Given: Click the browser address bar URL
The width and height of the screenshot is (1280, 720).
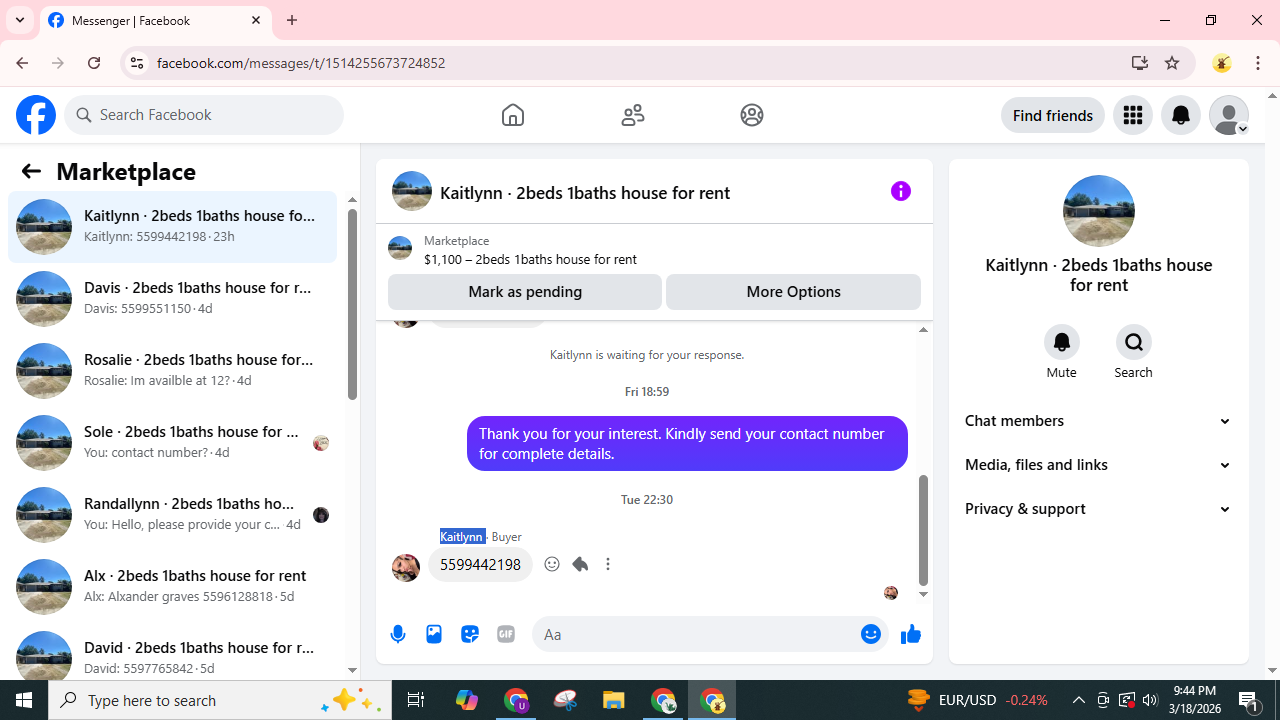Looking at the screenshot, I should [x=301, y=63].
